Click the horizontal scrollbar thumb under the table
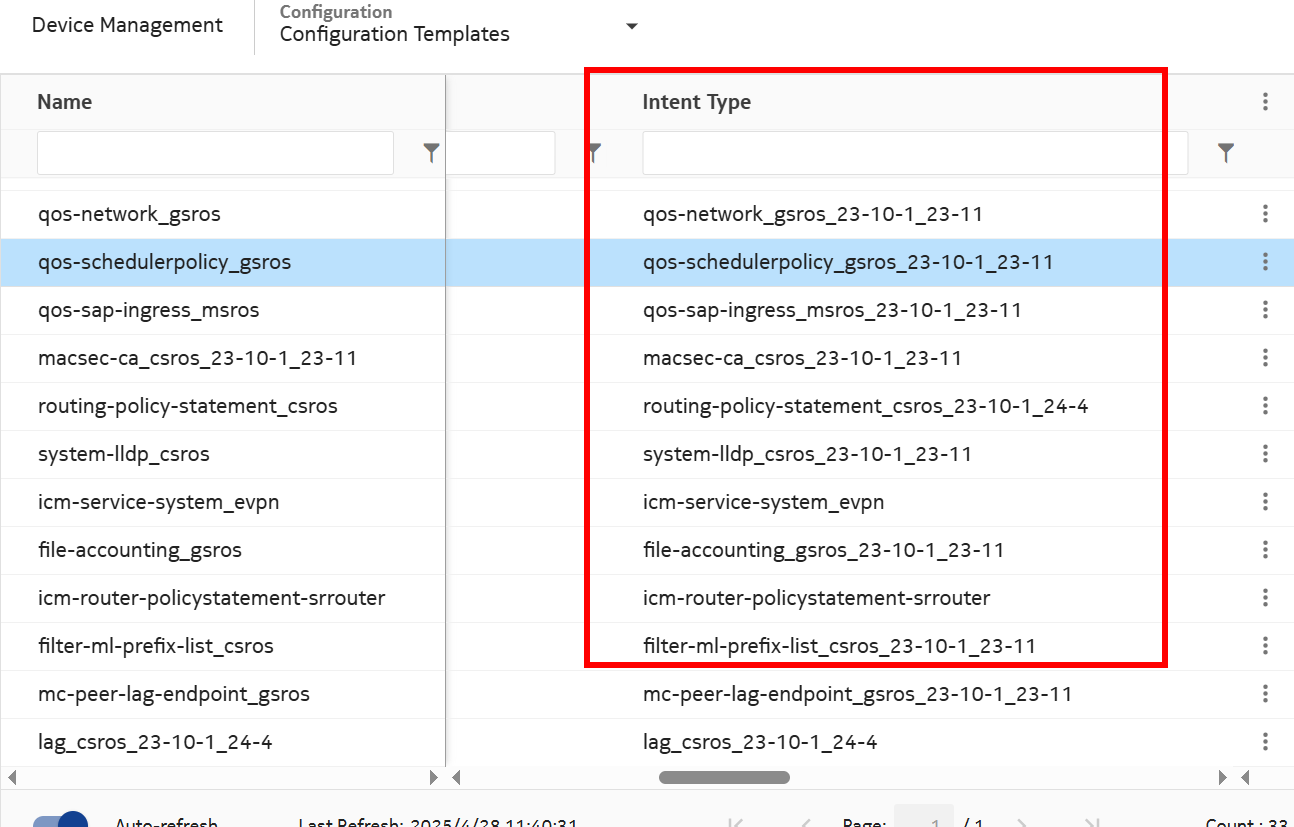Screen dimensions: 1294x827 click(x=724, y=777)
